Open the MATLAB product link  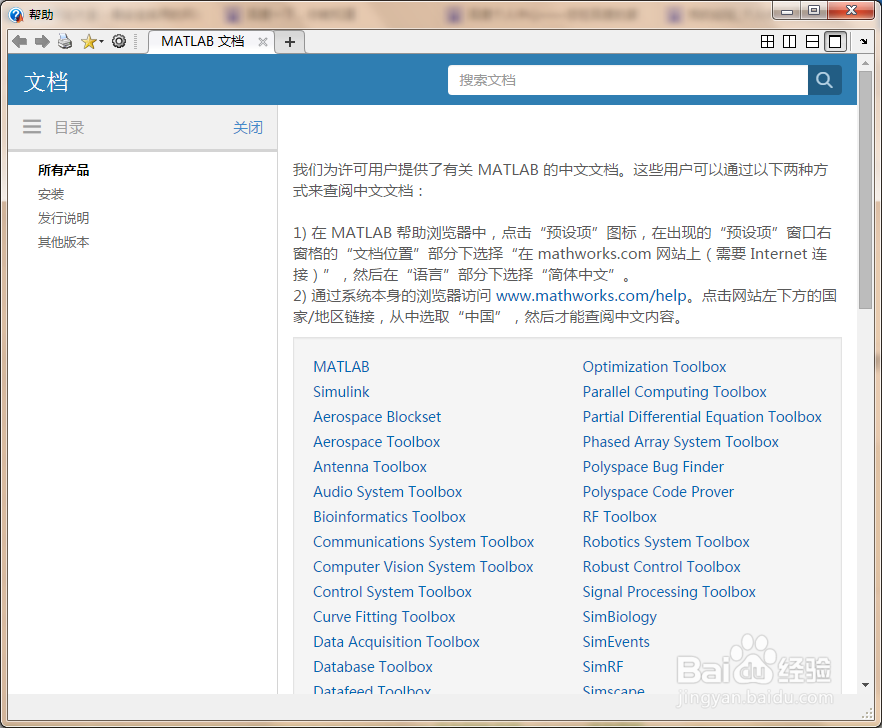(x=341, y=367)
